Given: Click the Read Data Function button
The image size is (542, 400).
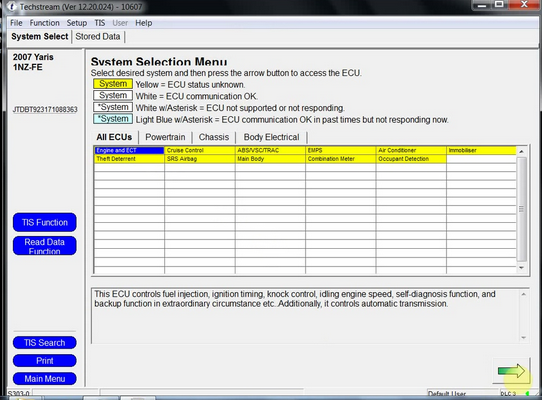Looking at the screenshot, I should [x=45, y=246].
